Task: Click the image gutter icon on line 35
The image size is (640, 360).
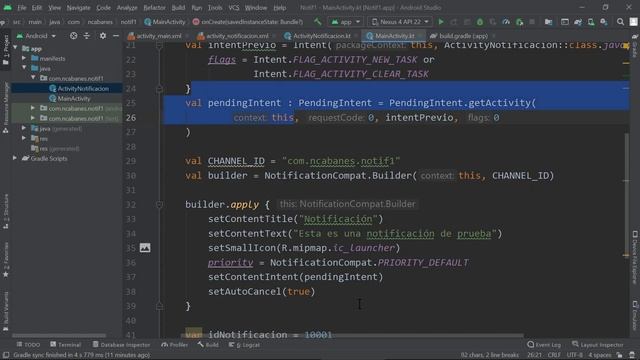Action: tap(145, 248)
